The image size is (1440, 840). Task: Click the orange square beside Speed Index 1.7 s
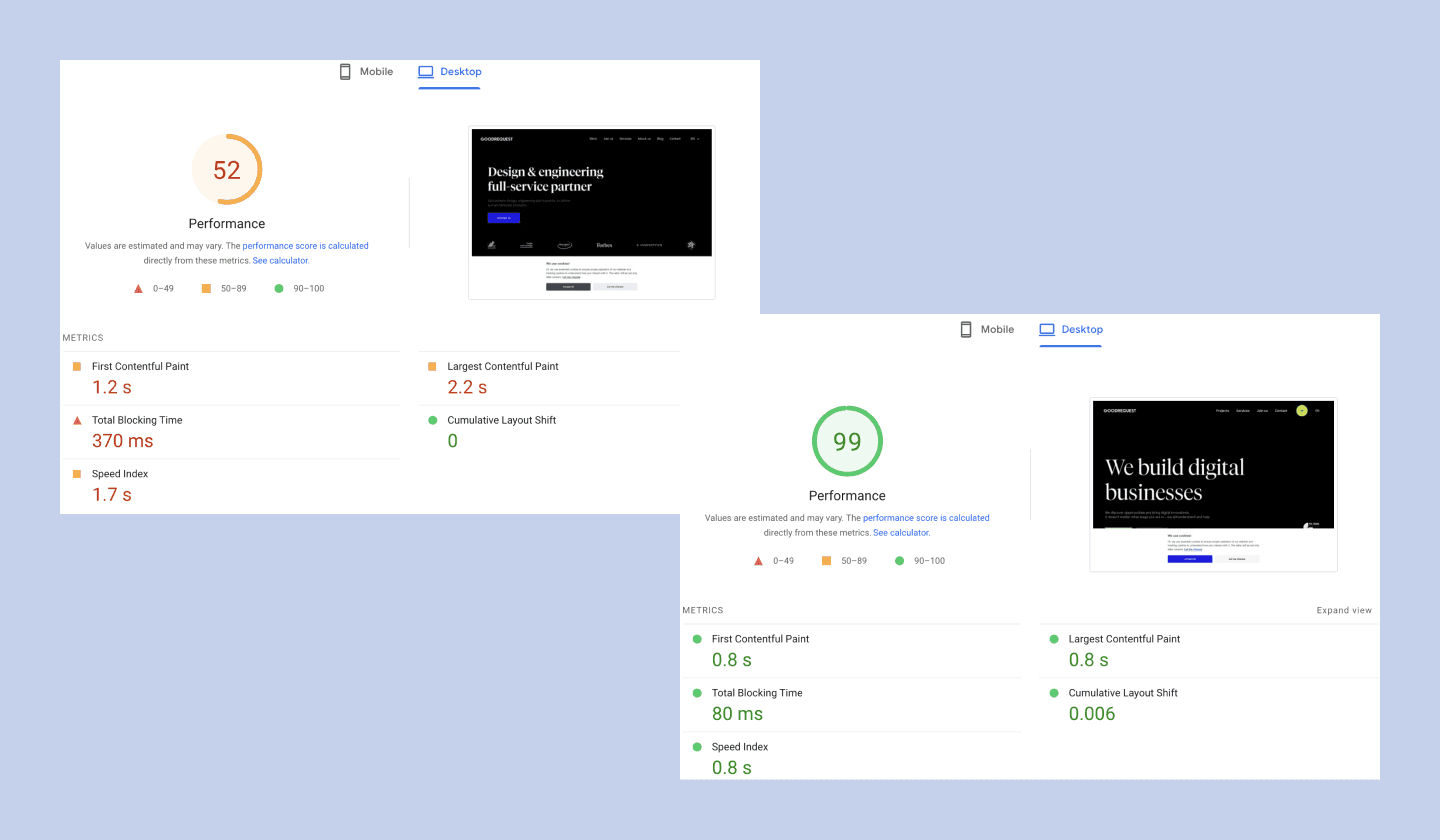[77, 474]
